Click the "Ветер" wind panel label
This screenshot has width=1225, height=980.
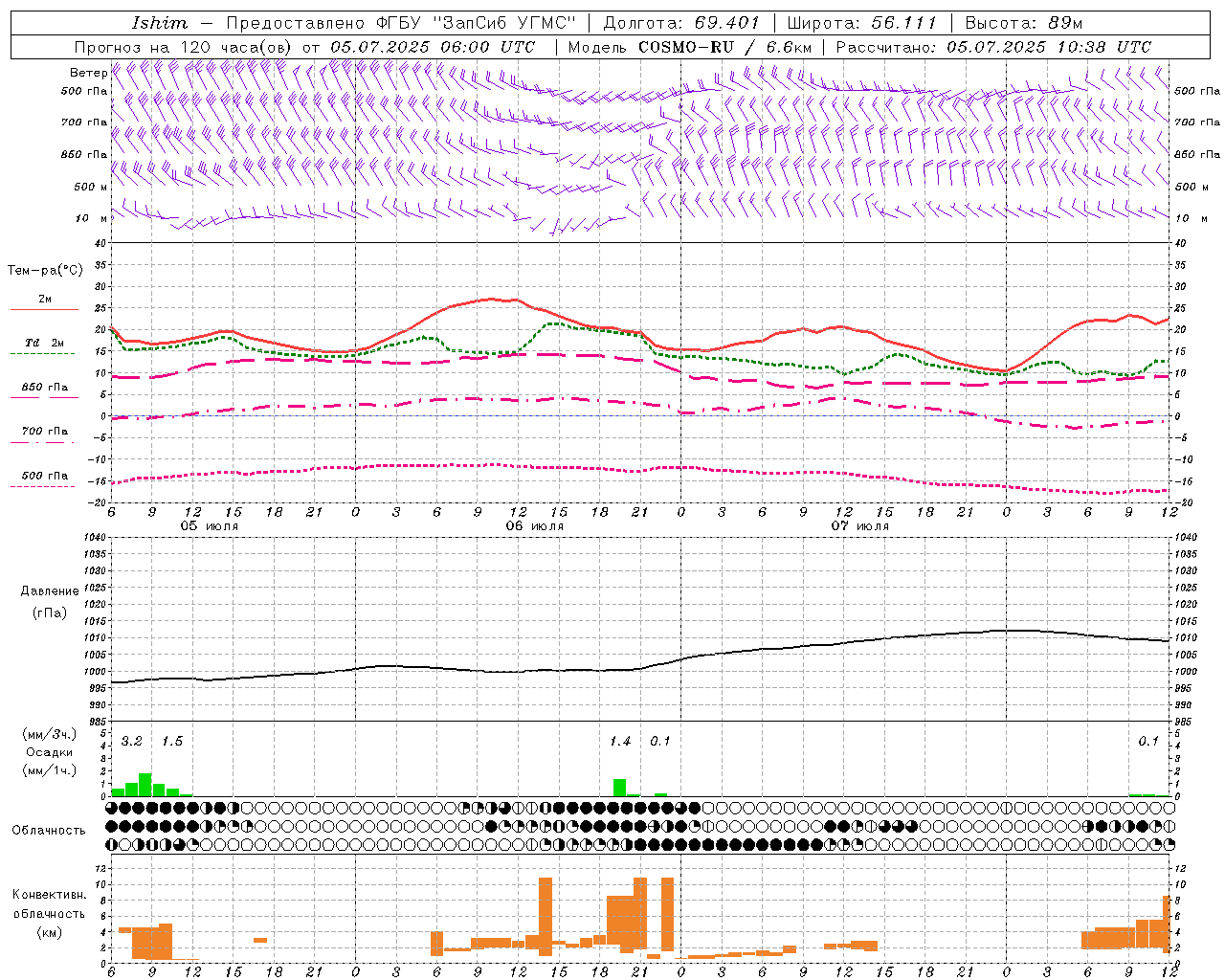(x=89, y=73)
